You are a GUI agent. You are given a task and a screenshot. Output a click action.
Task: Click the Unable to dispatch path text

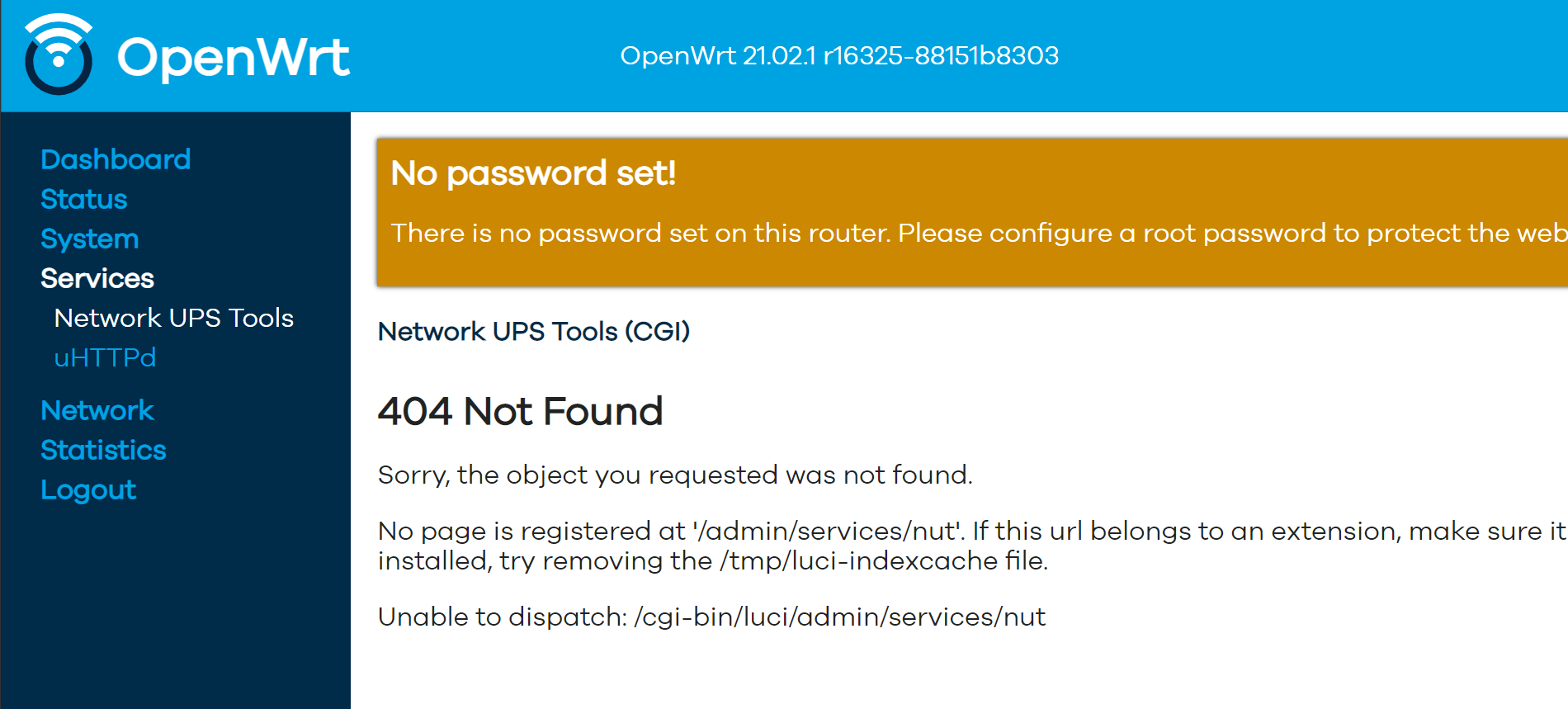[839, 616]
